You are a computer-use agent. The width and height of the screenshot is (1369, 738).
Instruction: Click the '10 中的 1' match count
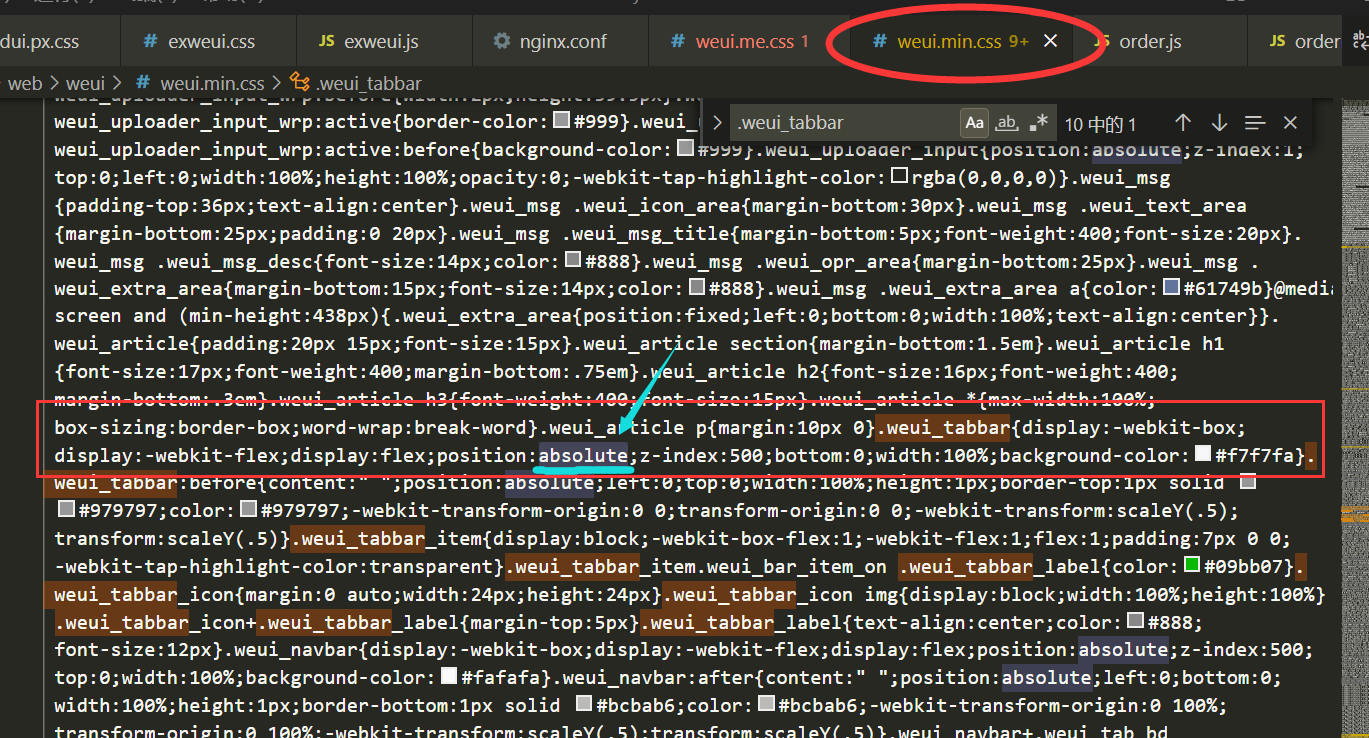point(1100,124)
